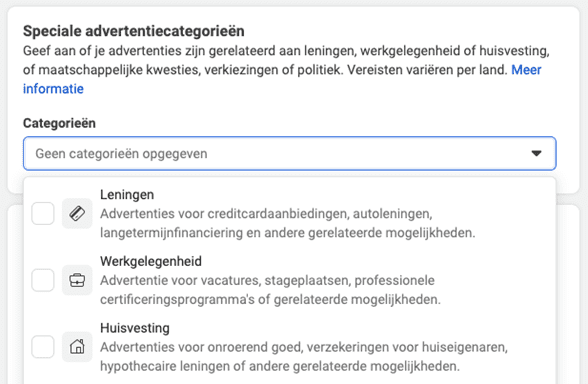Follow the blue 'informatie' link text

[x=53, y=89]
